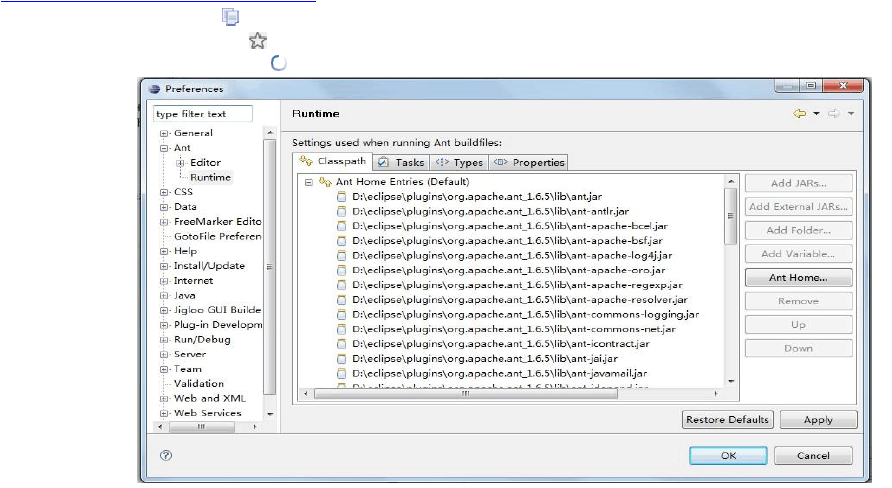Select the ant-commons-net.jar classpath entry
Image resolution: width=892 pixels, height=488 pixels.
(x=514, y=329)
